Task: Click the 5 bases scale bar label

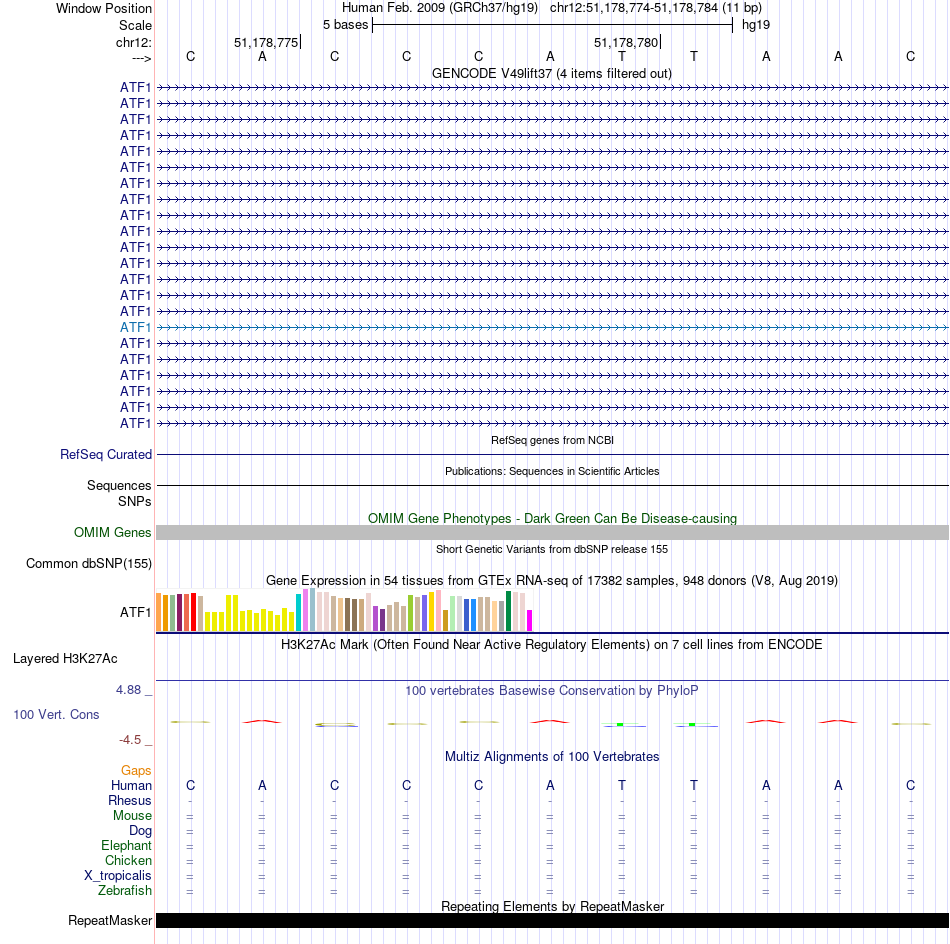Action: (345, 25)
